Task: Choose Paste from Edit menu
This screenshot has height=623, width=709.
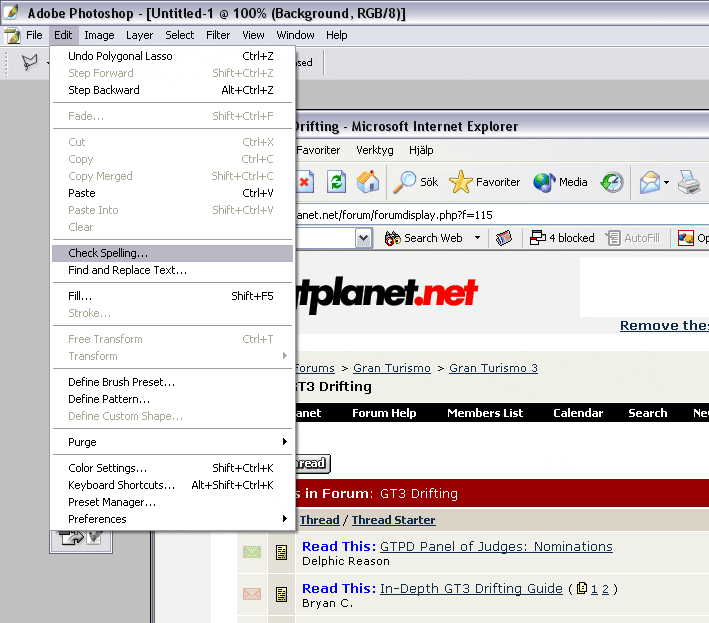Action: (x=172, y=193)
